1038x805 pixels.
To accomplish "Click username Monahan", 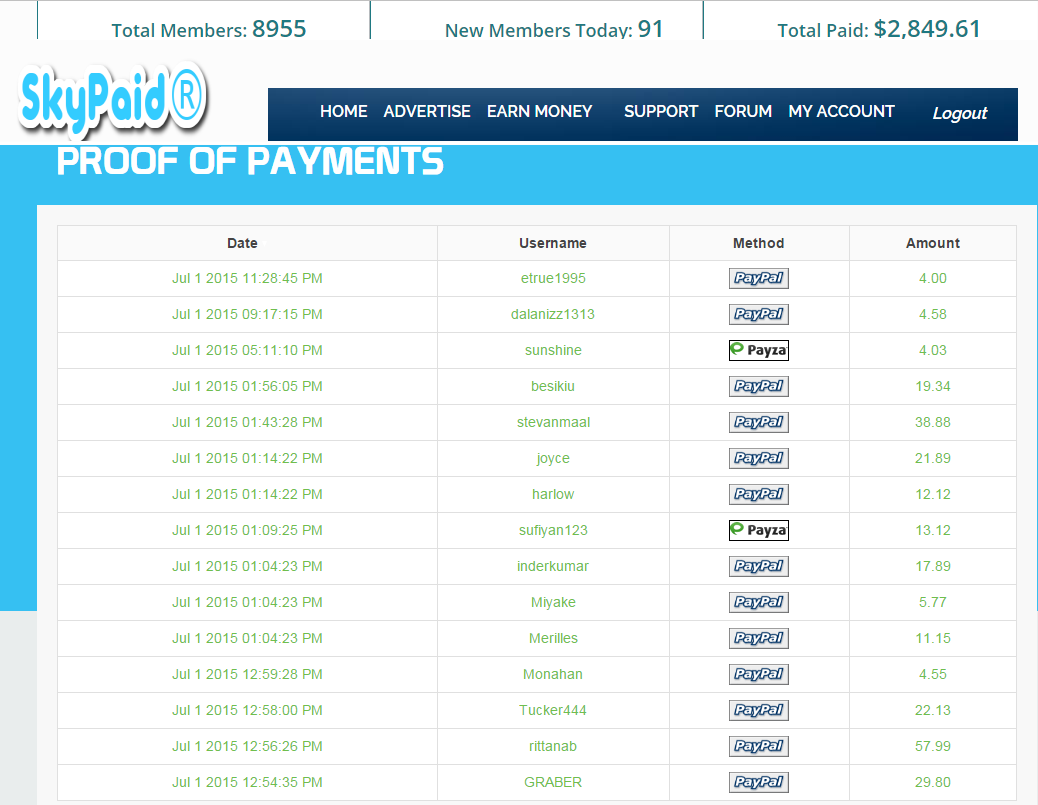I will (x=553, y=674).
